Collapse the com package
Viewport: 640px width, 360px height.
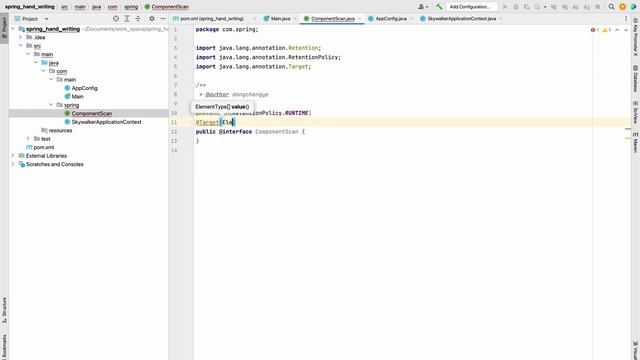(x=44, y=71)
